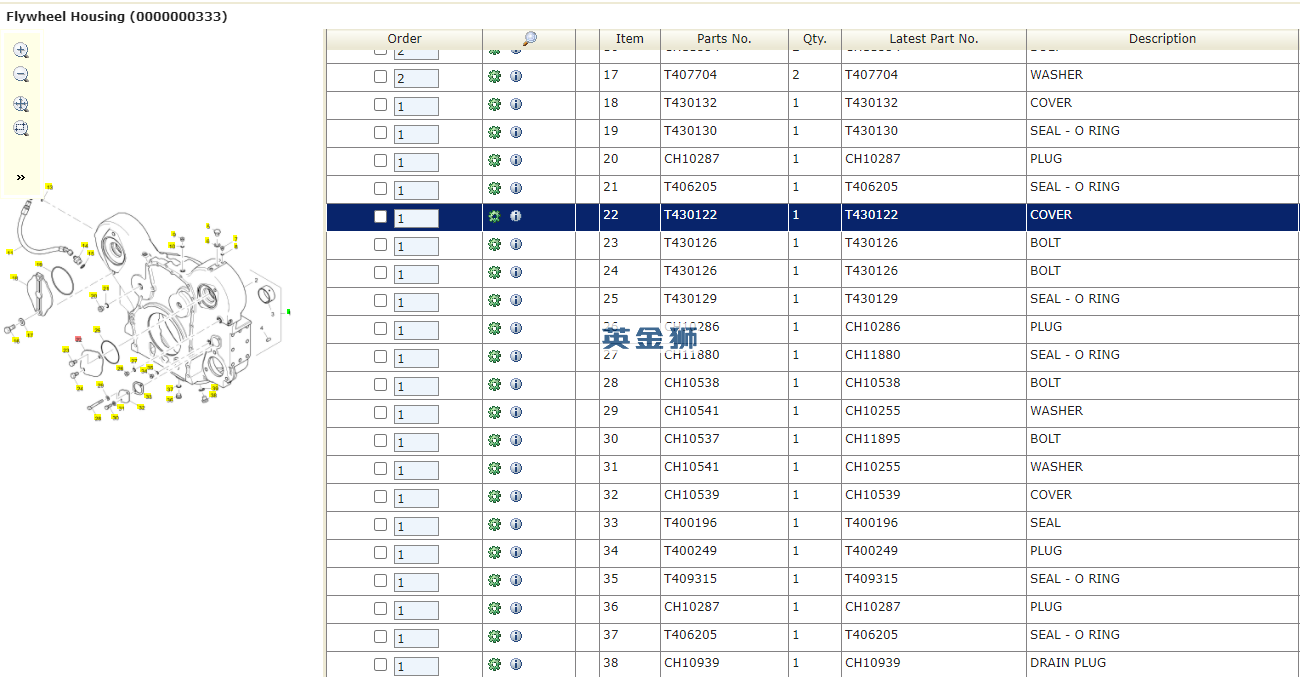This screenshot has height=677, width=1300.
Task: Open info icon for item 21
Action: pyautogui.click(x=516, y=188)
